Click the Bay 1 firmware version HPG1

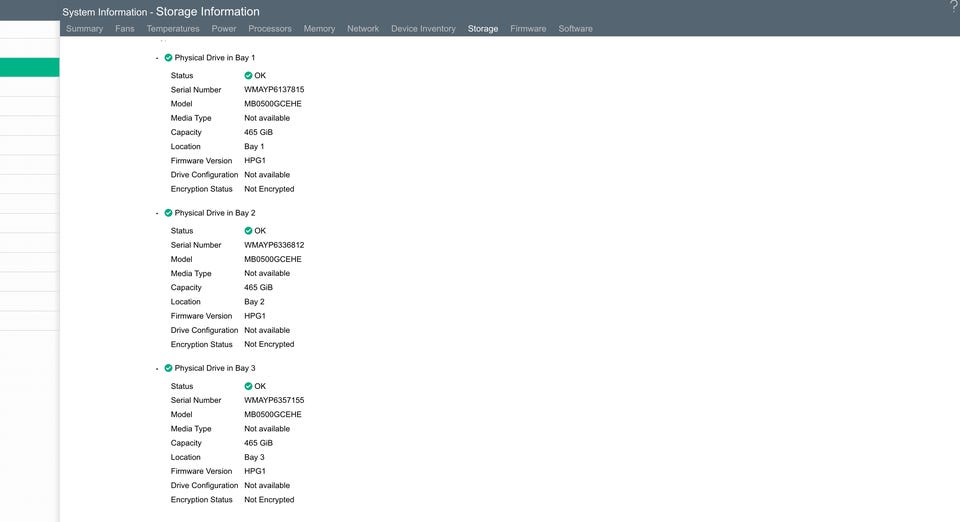[255, 161]
